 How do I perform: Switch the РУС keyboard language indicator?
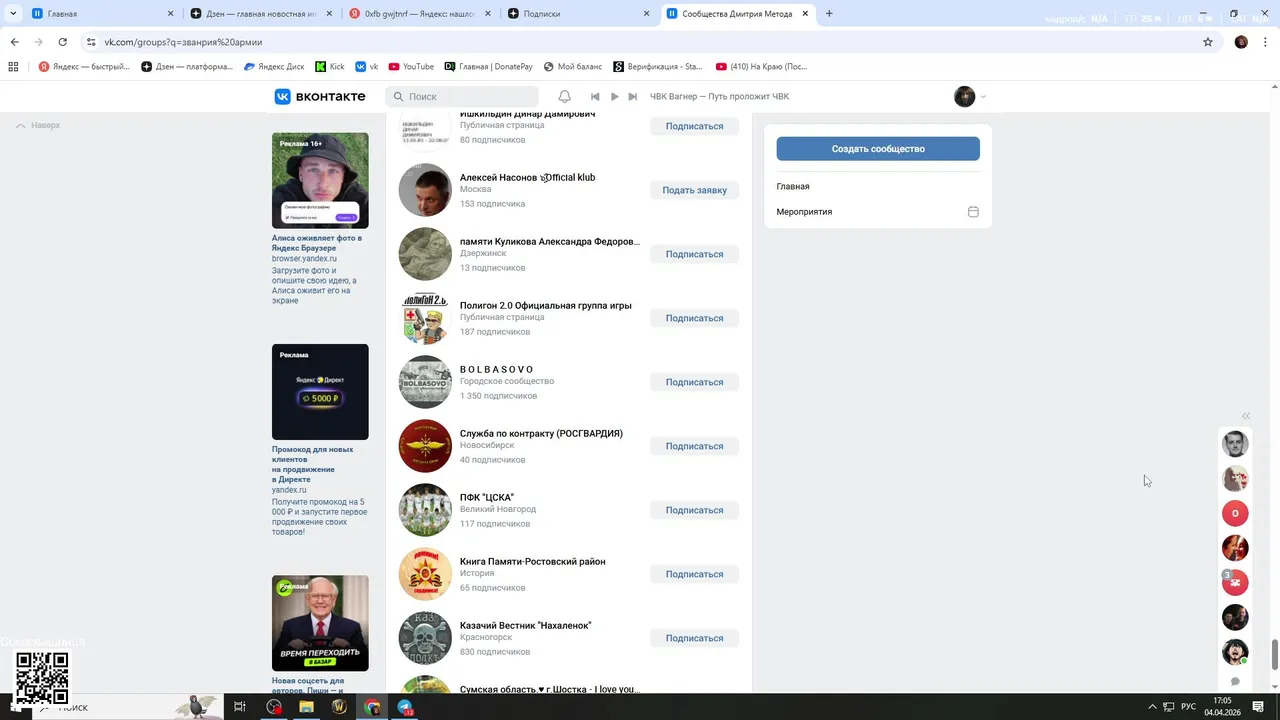pos(1188,707)
